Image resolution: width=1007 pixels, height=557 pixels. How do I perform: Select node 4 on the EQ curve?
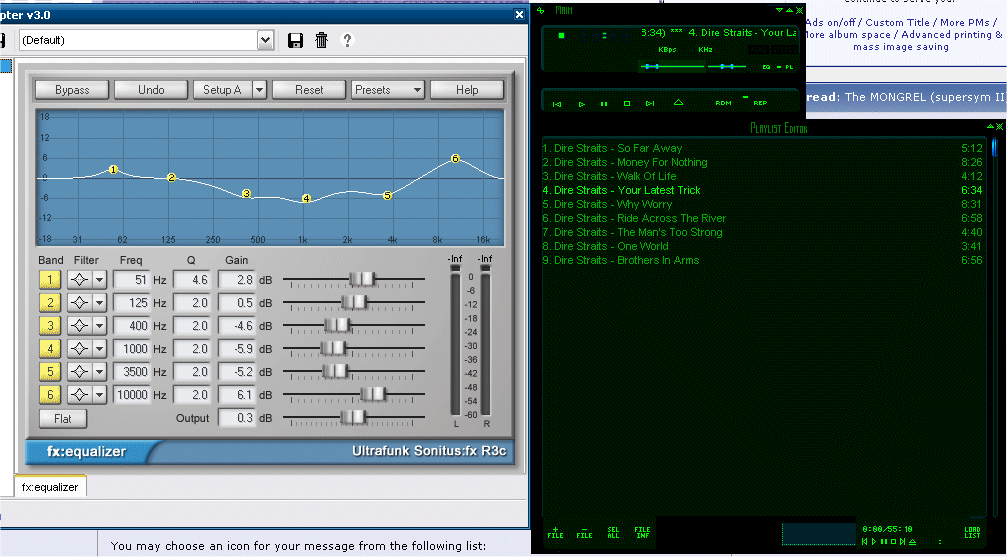(306, 199)
